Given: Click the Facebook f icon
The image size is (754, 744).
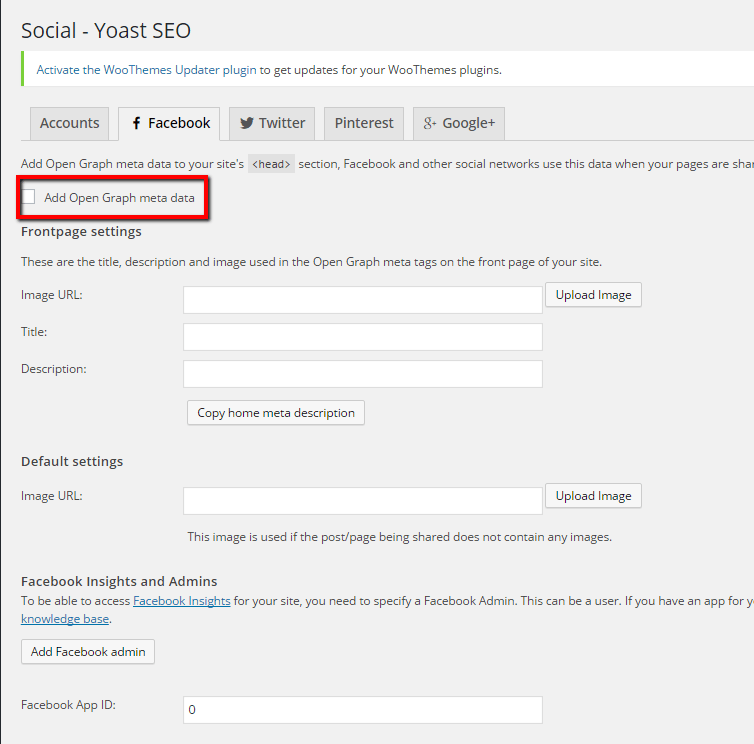Looking at the screenshot, I should pyautogui.click(x=137, y=123).
